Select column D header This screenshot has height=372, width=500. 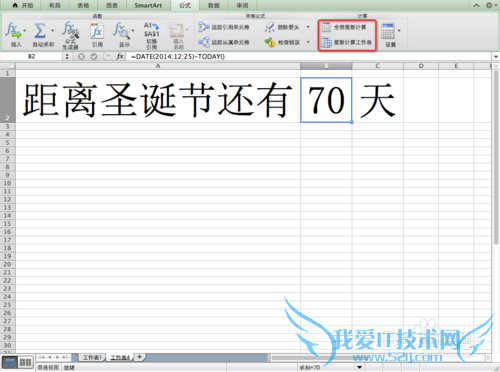coord(421,66)
